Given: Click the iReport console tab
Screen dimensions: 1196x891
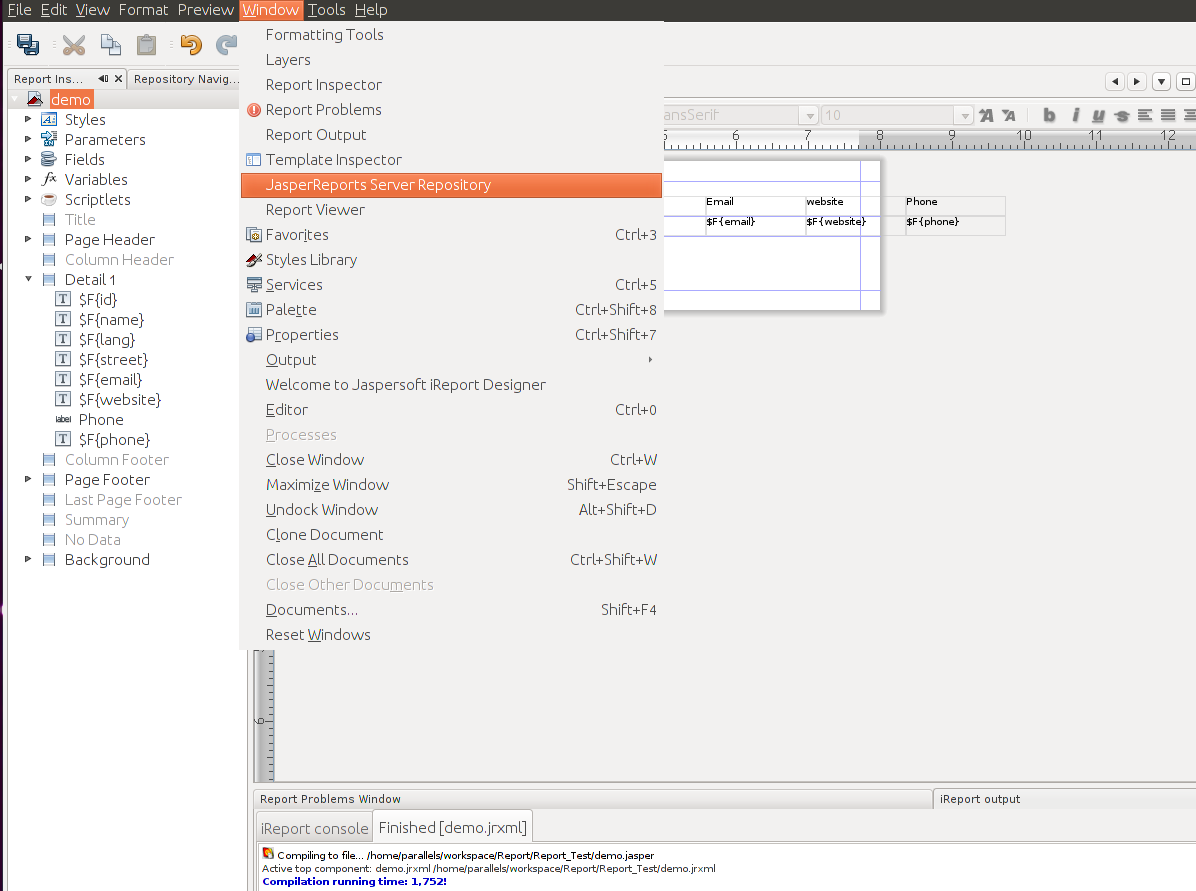Looking at the screenshot, I should tap(314, 828).
